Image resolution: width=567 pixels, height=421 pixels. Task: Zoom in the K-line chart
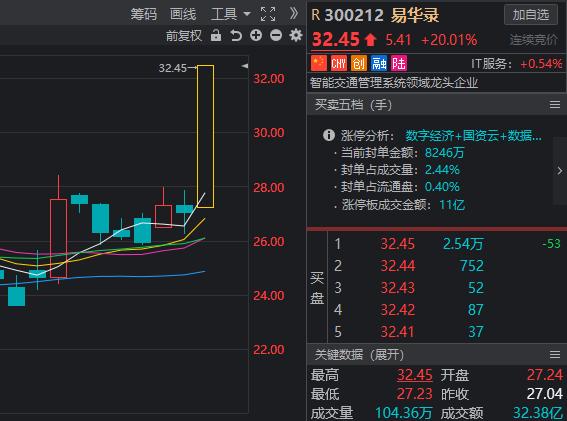tap(256, 35)
